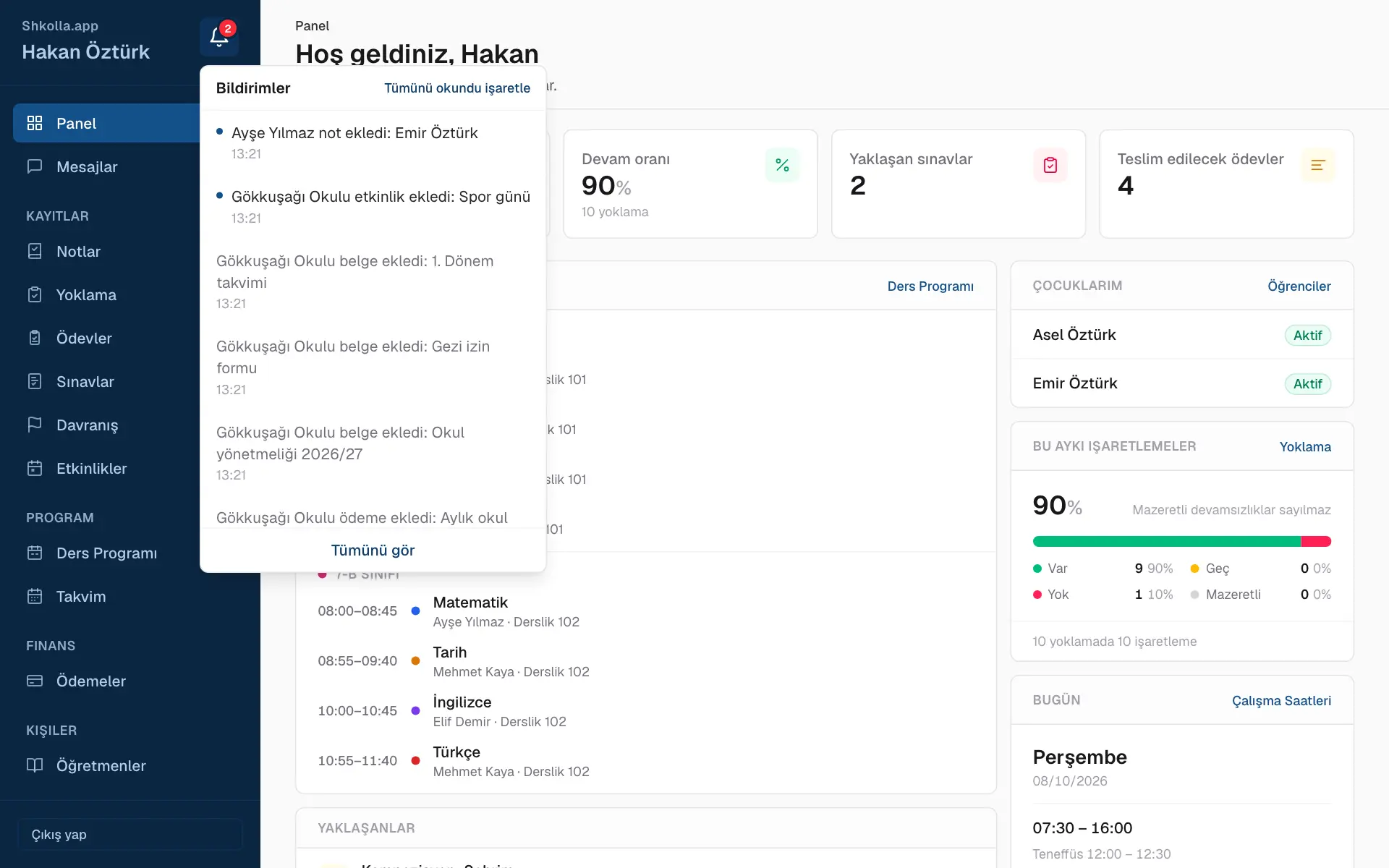This screenshot has width=1389, height=868.
Task: Click the percent icon on Devam oranı card
Action: (x=782, y=165)
